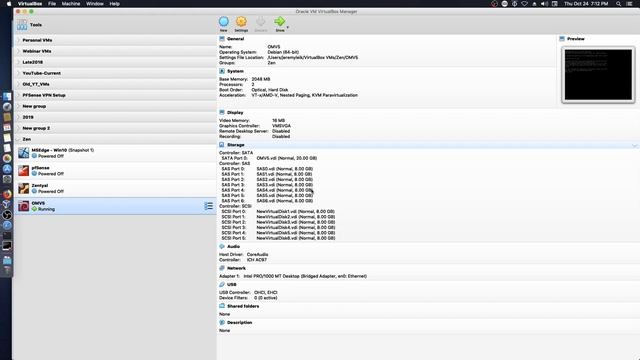Select the Zentyal Powered Off row
This screenshot has width=640, height=360.
(116, 188)
